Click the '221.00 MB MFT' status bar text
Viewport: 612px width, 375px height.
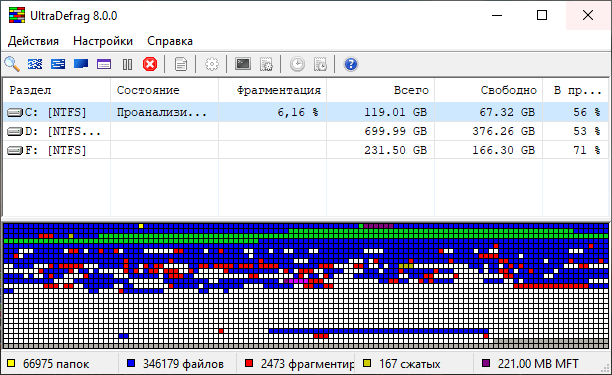(538, 364)
